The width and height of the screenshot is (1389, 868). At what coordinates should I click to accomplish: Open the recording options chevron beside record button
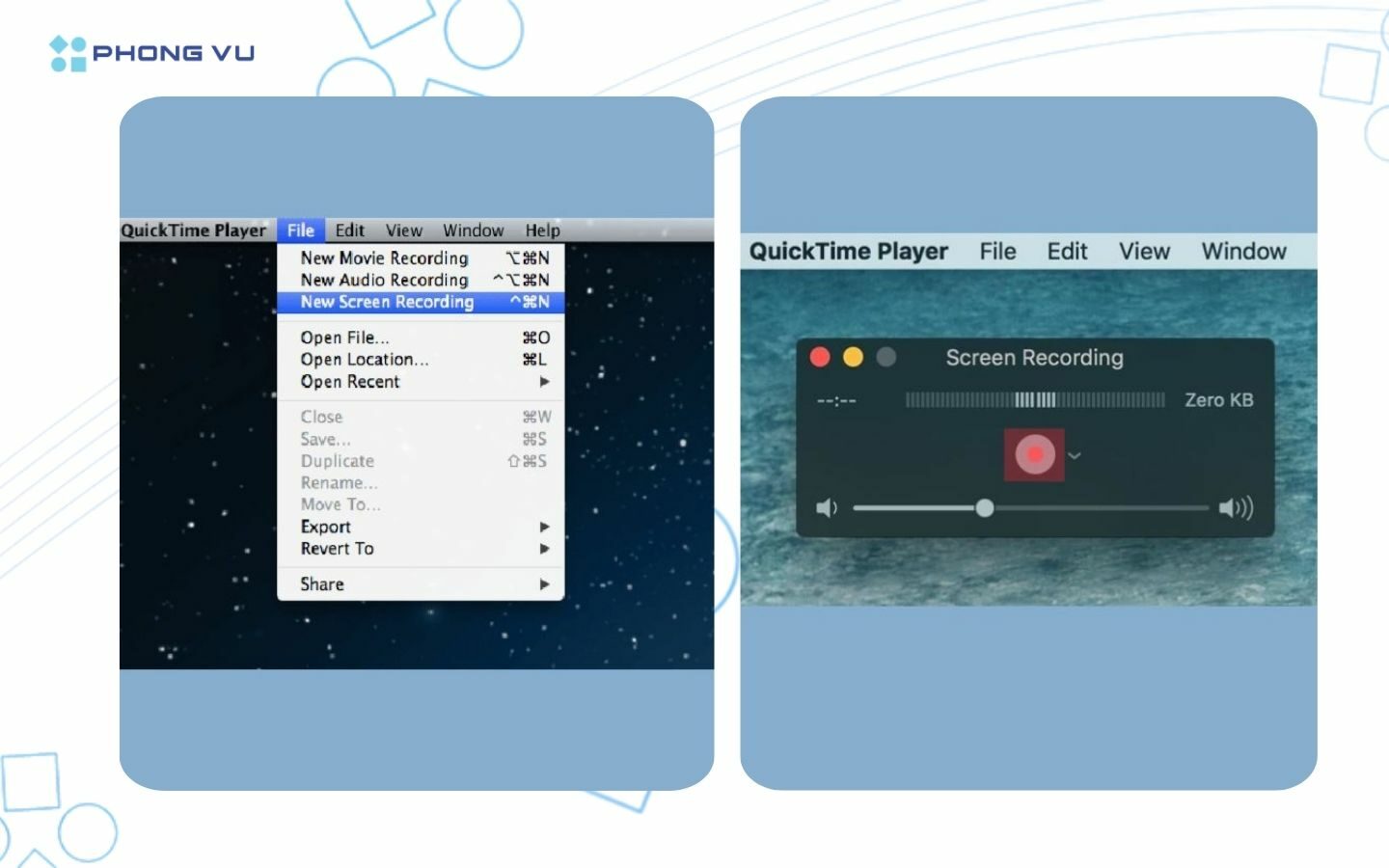pyautogui.click(x=1075, y=456)
